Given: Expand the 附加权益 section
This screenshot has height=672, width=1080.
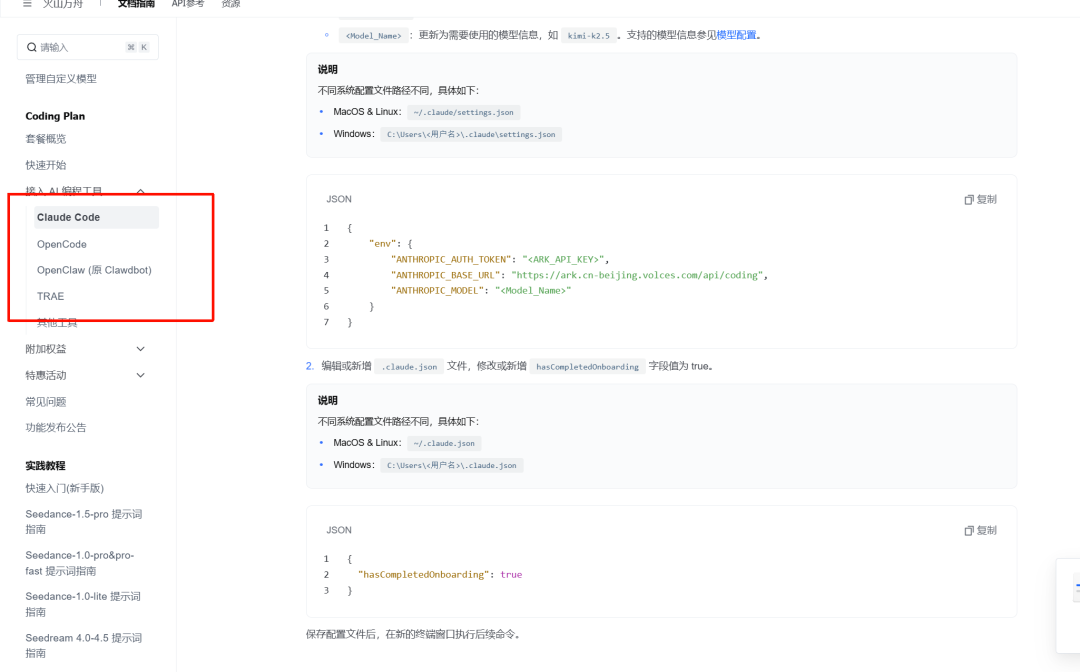Looking at the screenshot, I should click(140, 349).
